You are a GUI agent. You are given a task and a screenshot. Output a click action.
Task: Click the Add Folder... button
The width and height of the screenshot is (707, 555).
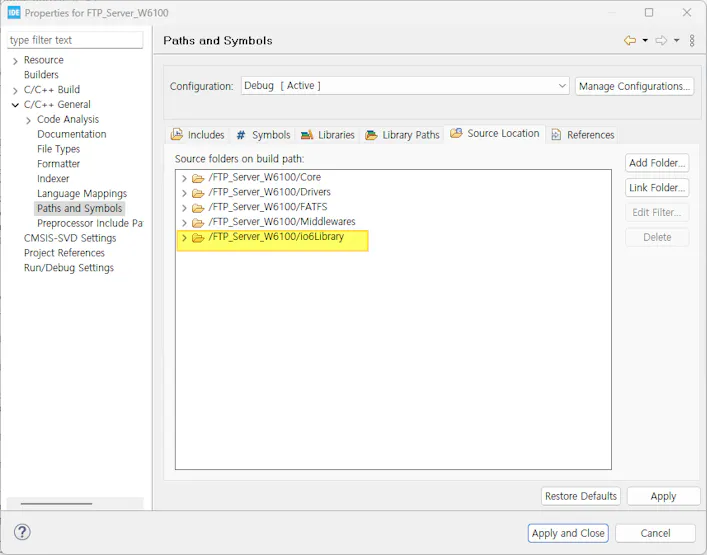(x=657, y=163)
